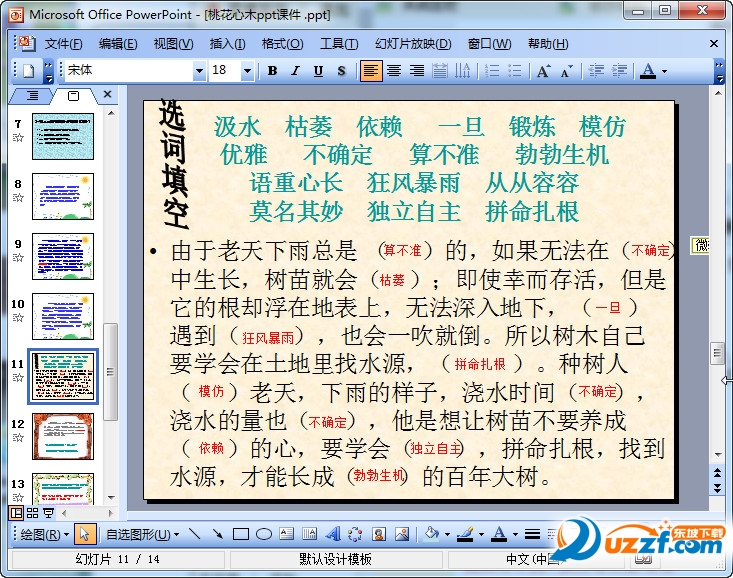This screenshot has height=578, width=733.
Task: Select slide 8 thumbnail
Action: [x=63, y=196]
